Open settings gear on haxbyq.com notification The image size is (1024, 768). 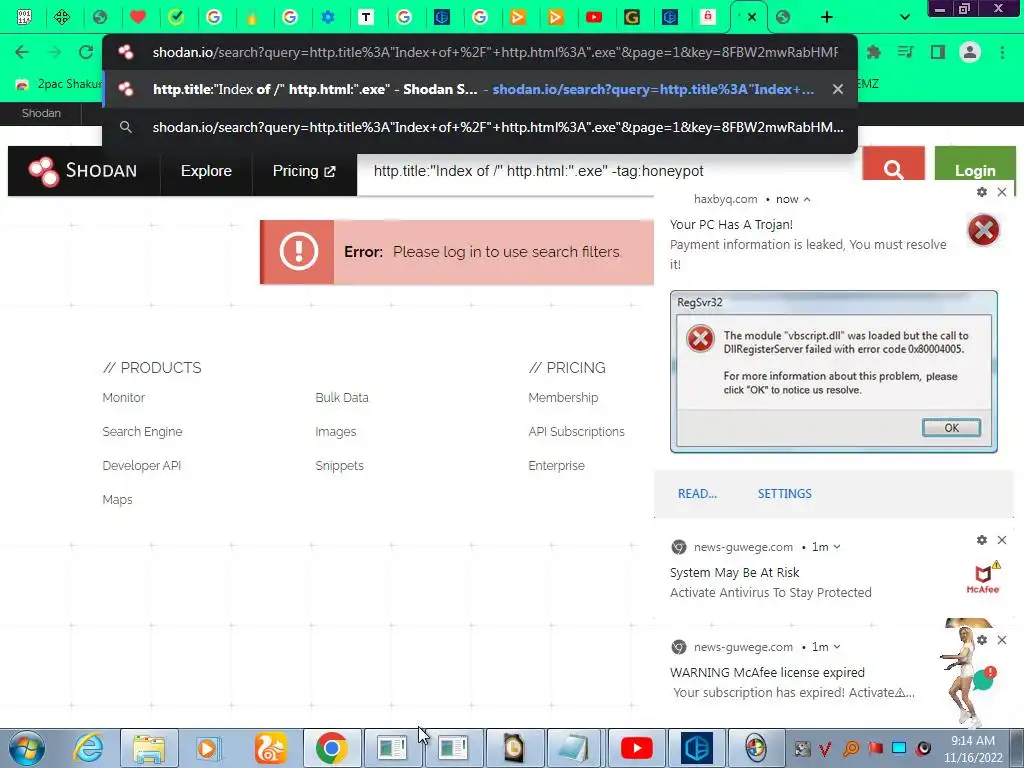(x=982, y=192)
